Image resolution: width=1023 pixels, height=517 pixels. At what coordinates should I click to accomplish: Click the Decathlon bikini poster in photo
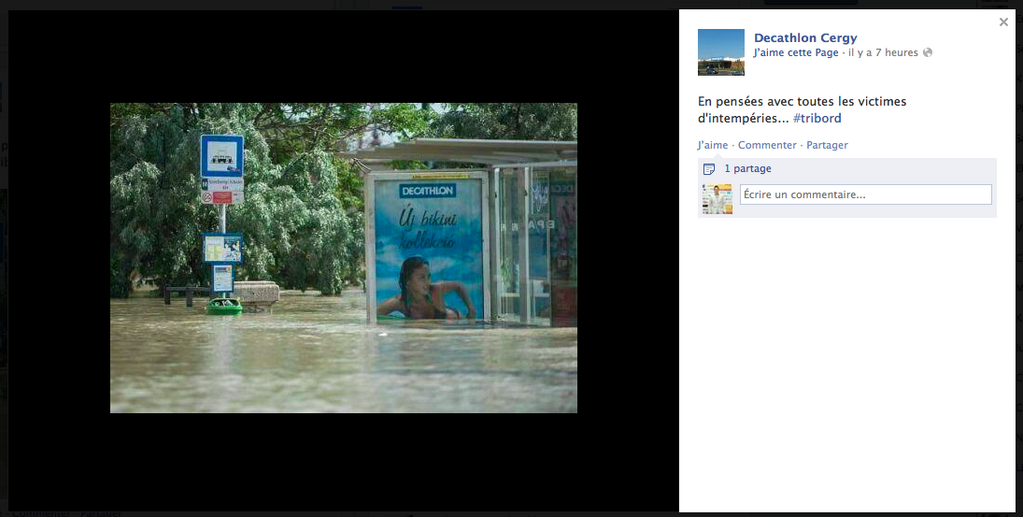(431, 251)
